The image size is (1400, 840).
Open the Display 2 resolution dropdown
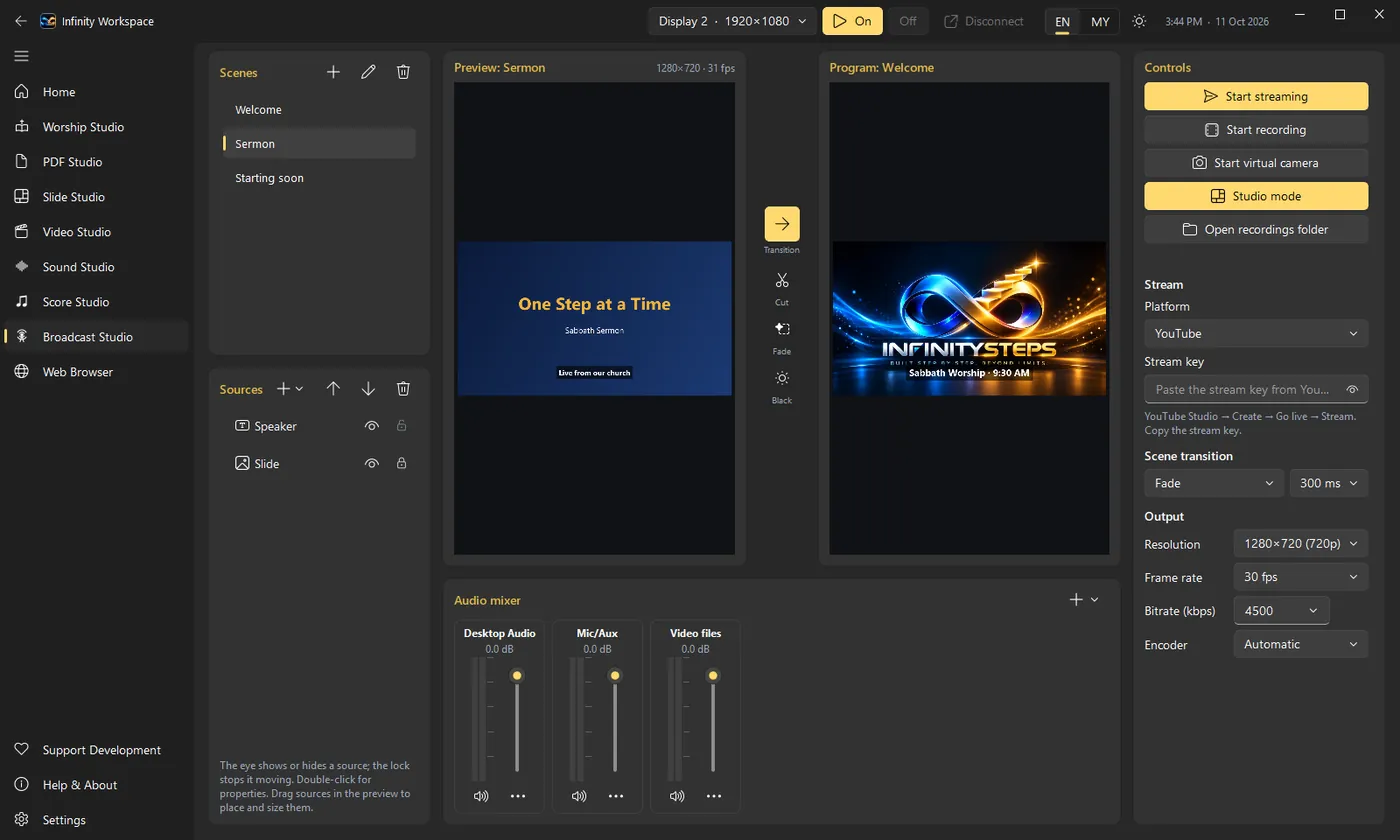tap(732, 21)
